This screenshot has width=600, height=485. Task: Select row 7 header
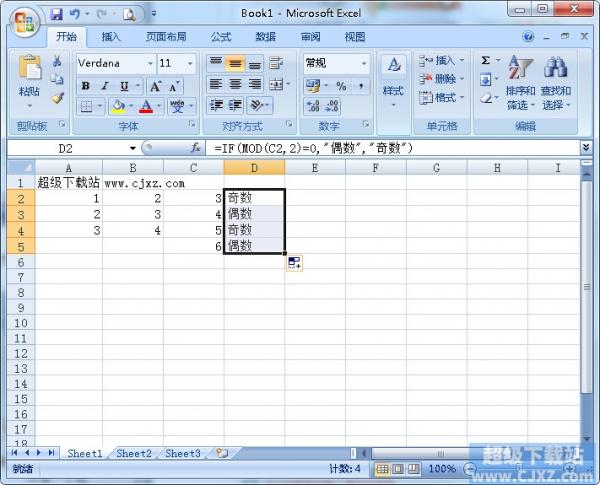[21, 277]
